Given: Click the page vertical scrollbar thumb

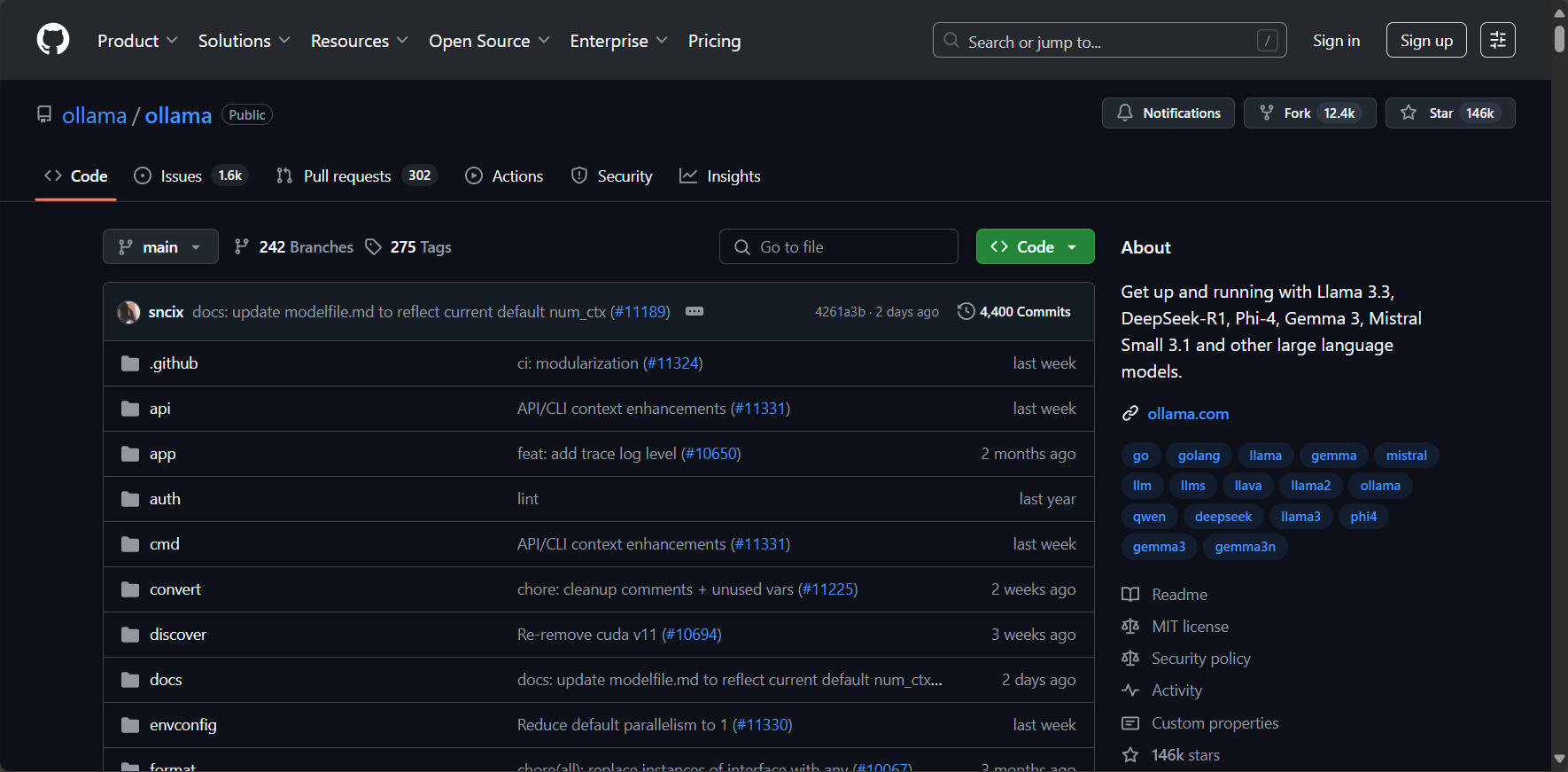Looking at the screenshot, I should (x=1559, y=38).
